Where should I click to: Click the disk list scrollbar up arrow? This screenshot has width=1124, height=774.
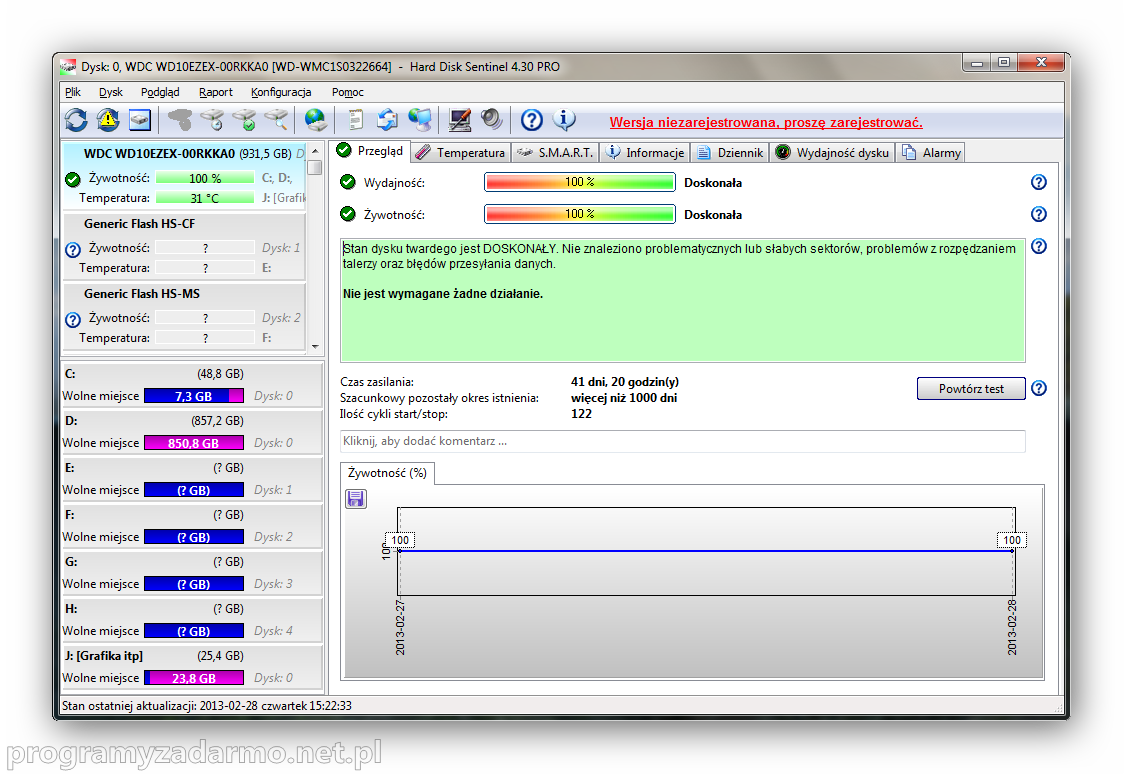315,151
